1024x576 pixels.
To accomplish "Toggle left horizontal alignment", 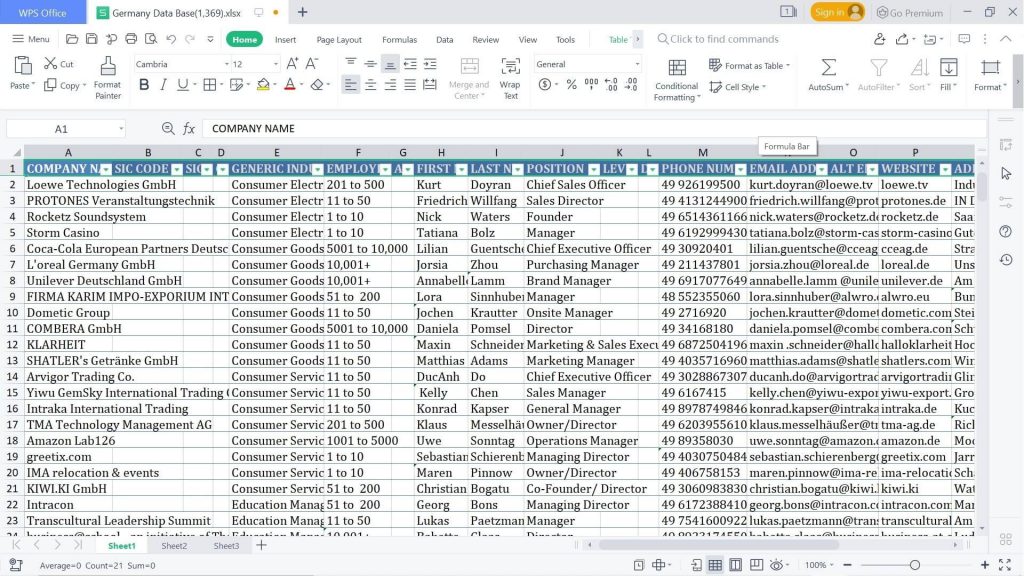I will pyautogui.click(x=351, y=85).
